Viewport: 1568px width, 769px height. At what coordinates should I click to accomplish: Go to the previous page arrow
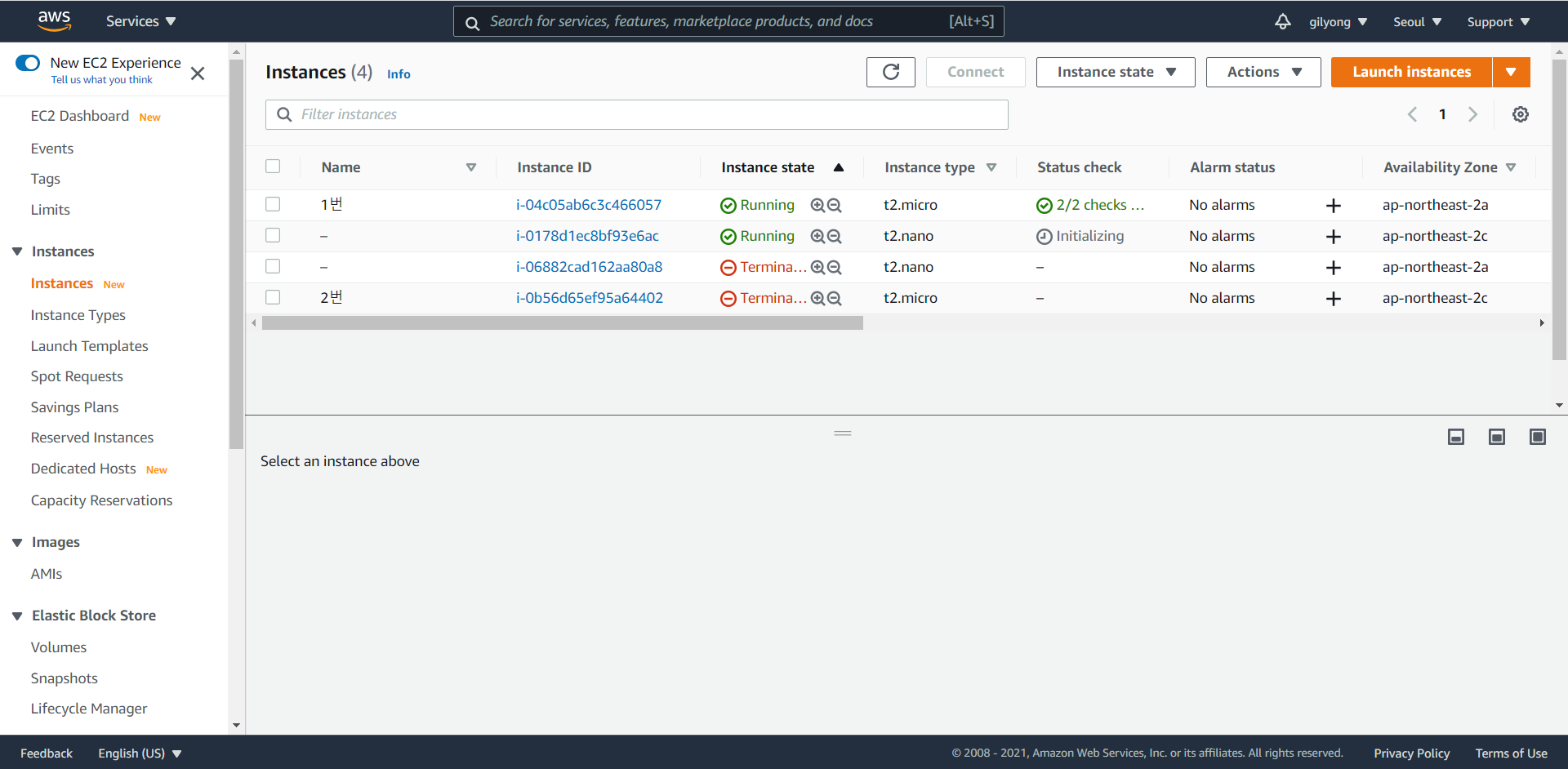click(x=1412, y=114)
